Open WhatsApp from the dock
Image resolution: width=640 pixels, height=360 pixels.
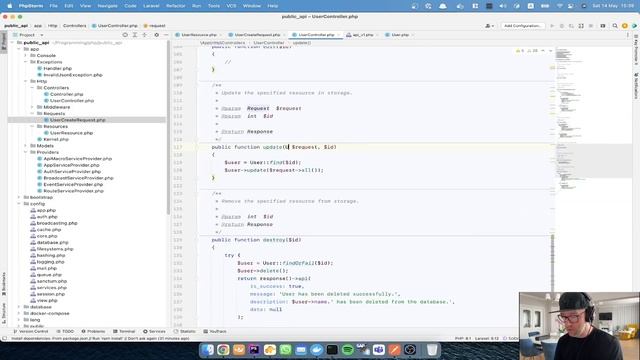(285, 350)
